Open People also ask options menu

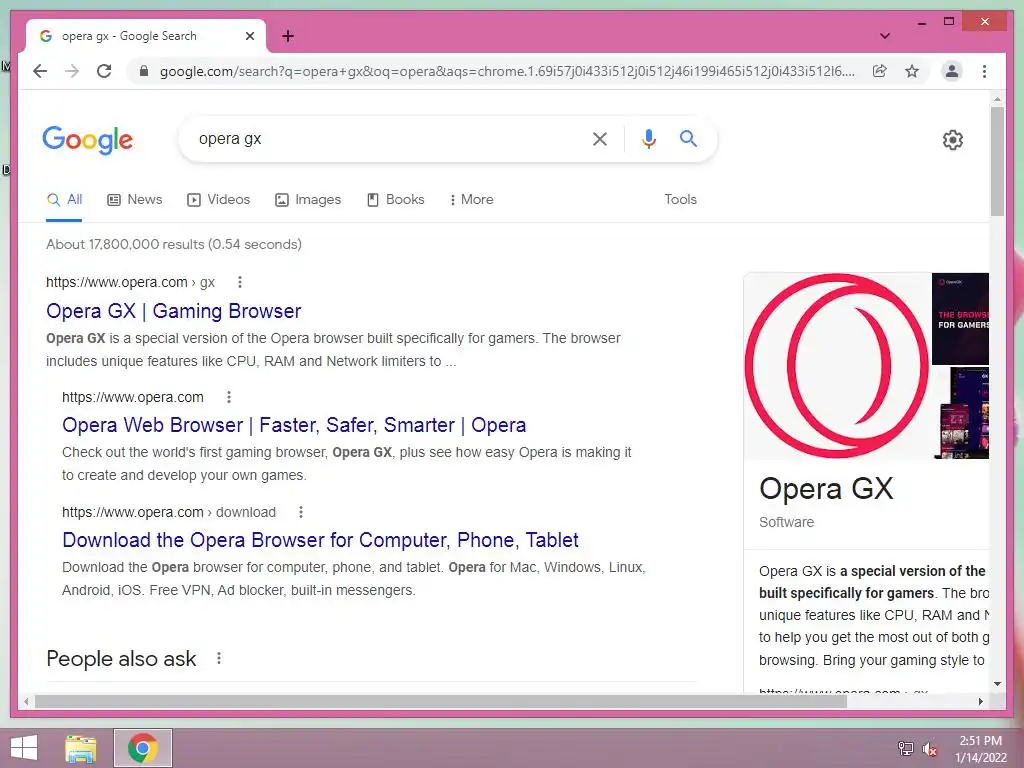tap(219, 658)
